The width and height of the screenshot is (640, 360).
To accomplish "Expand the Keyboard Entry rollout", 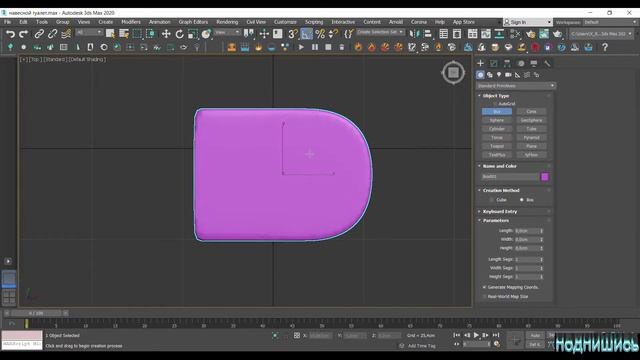I will [500, 212].
